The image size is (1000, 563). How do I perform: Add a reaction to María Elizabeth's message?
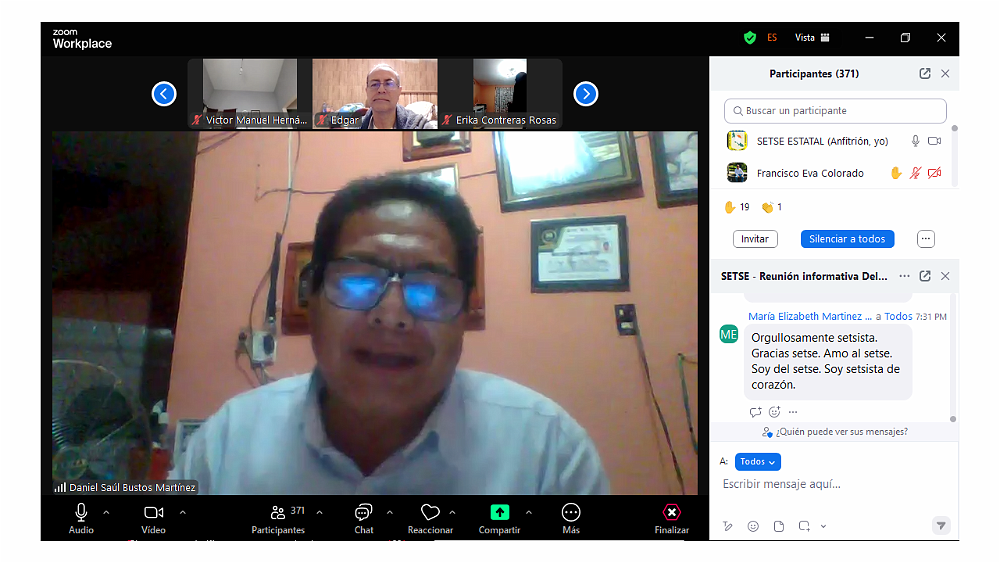(774, 412)
